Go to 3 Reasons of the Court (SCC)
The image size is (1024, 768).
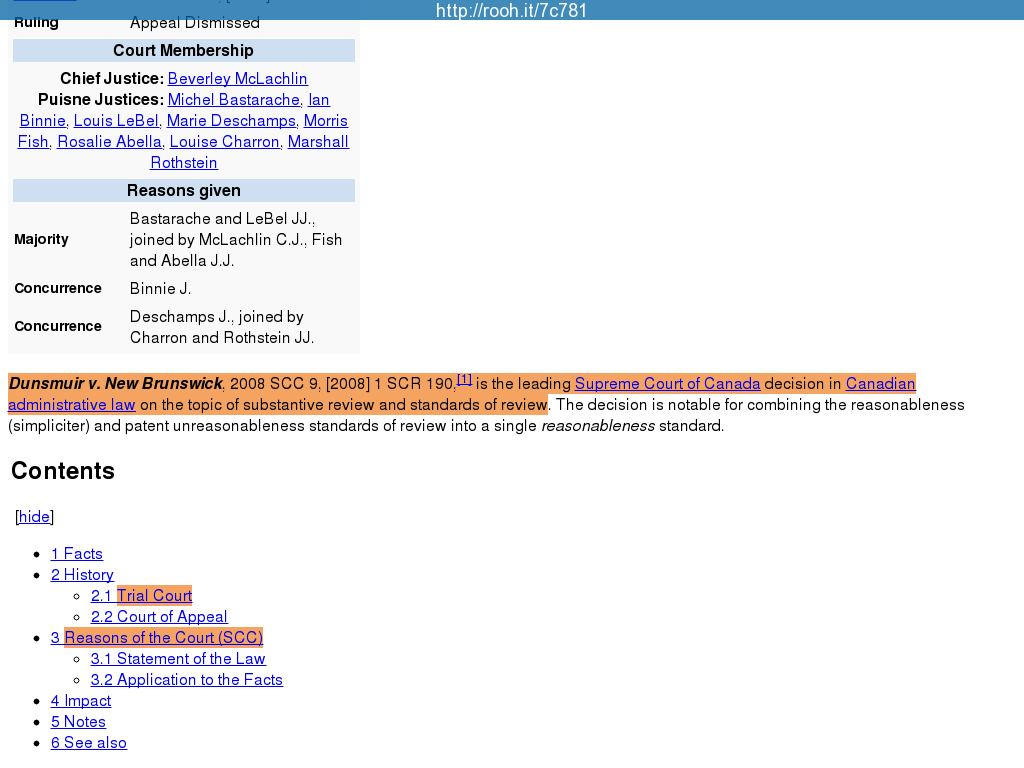[157, 638]
